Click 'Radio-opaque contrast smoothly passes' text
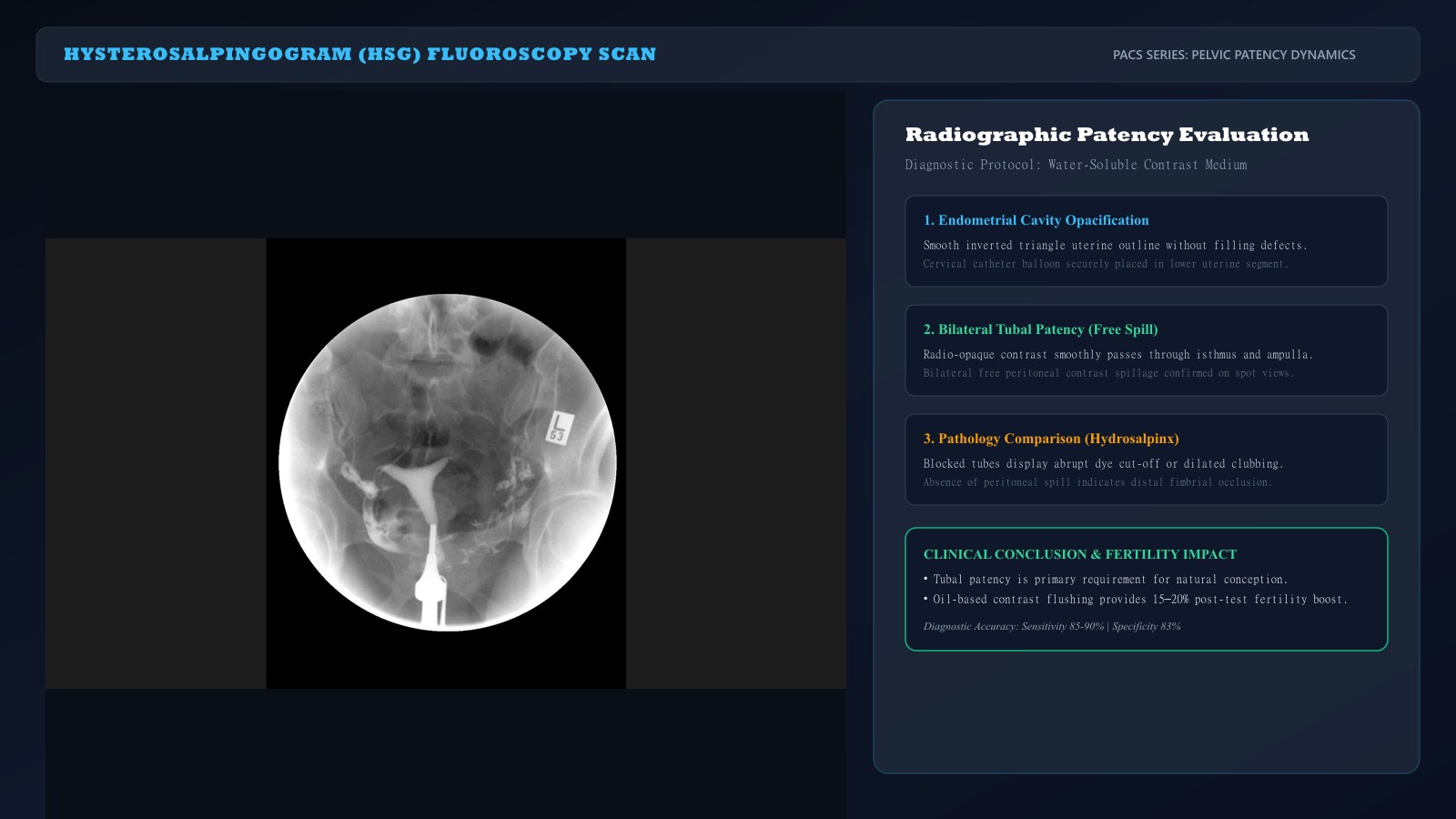The image size is (1456, 819). point(1117,354)
